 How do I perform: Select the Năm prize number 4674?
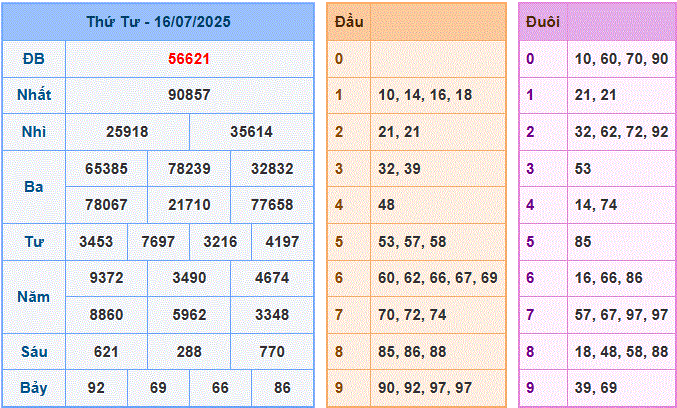(x=272, y=278)
